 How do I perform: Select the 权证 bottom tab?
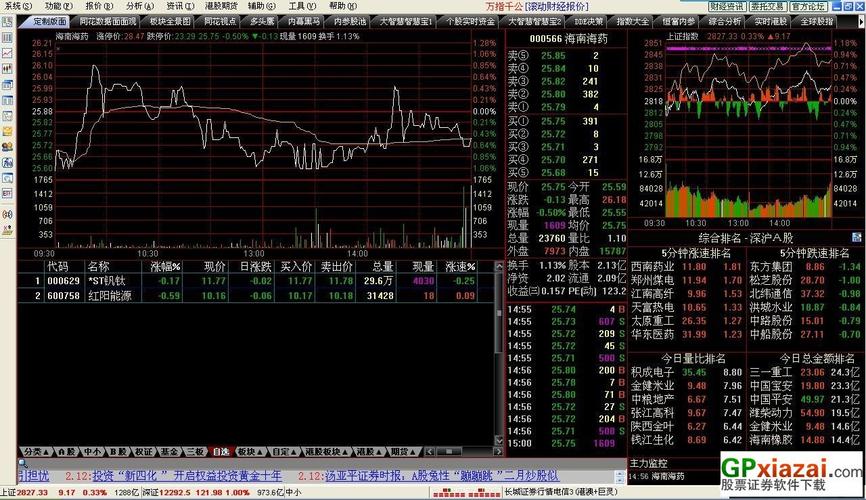pos(144,452)
